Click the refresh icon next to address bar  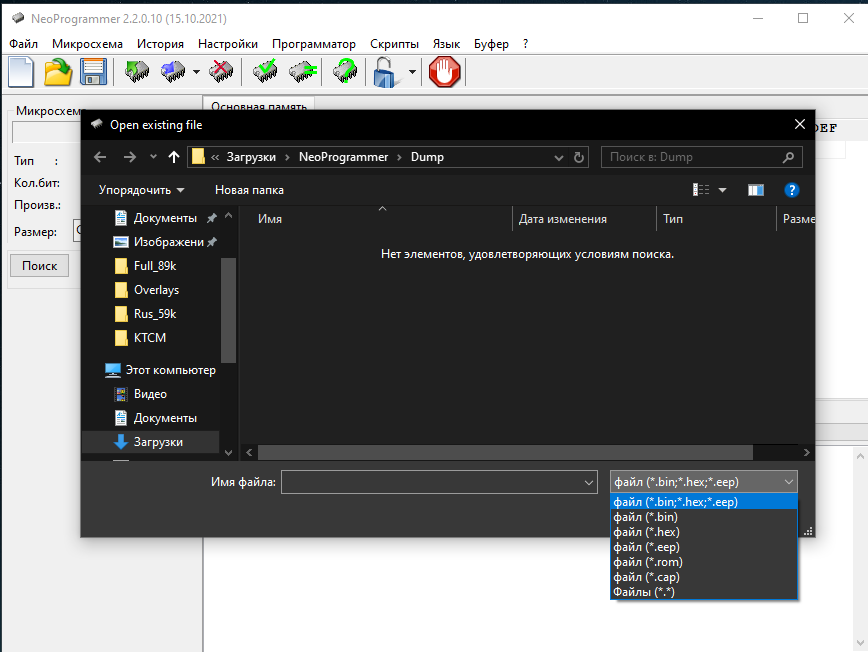pos(578,158)
